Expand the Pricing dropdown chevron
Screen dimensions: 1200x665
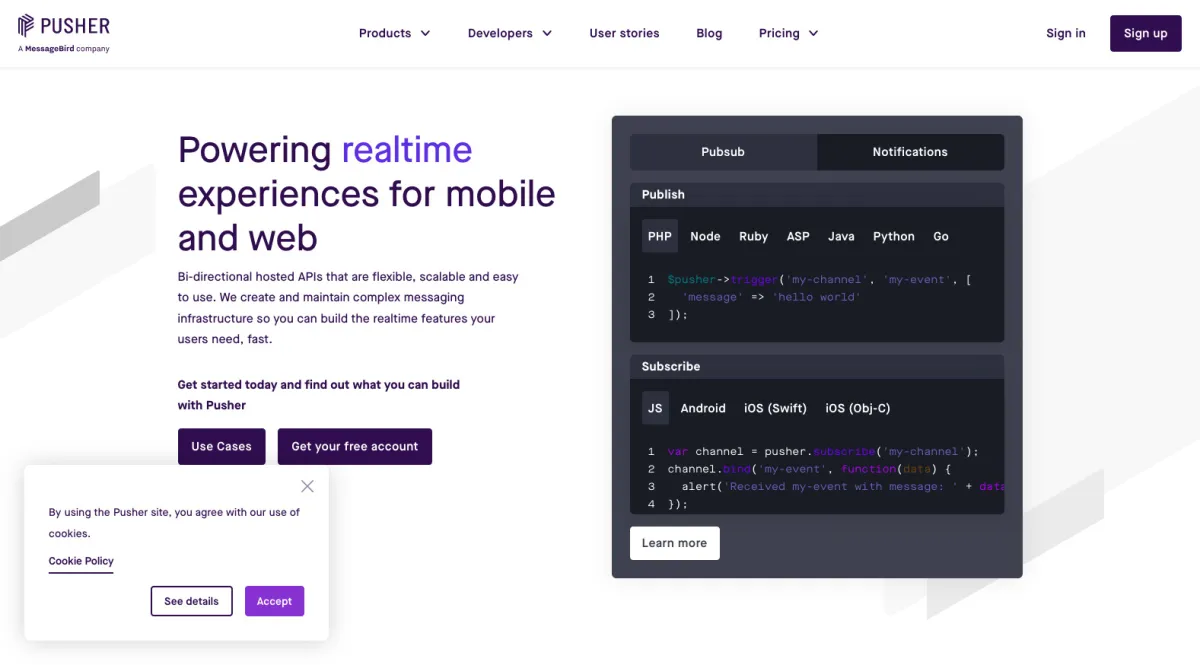(x=813, y=33)
